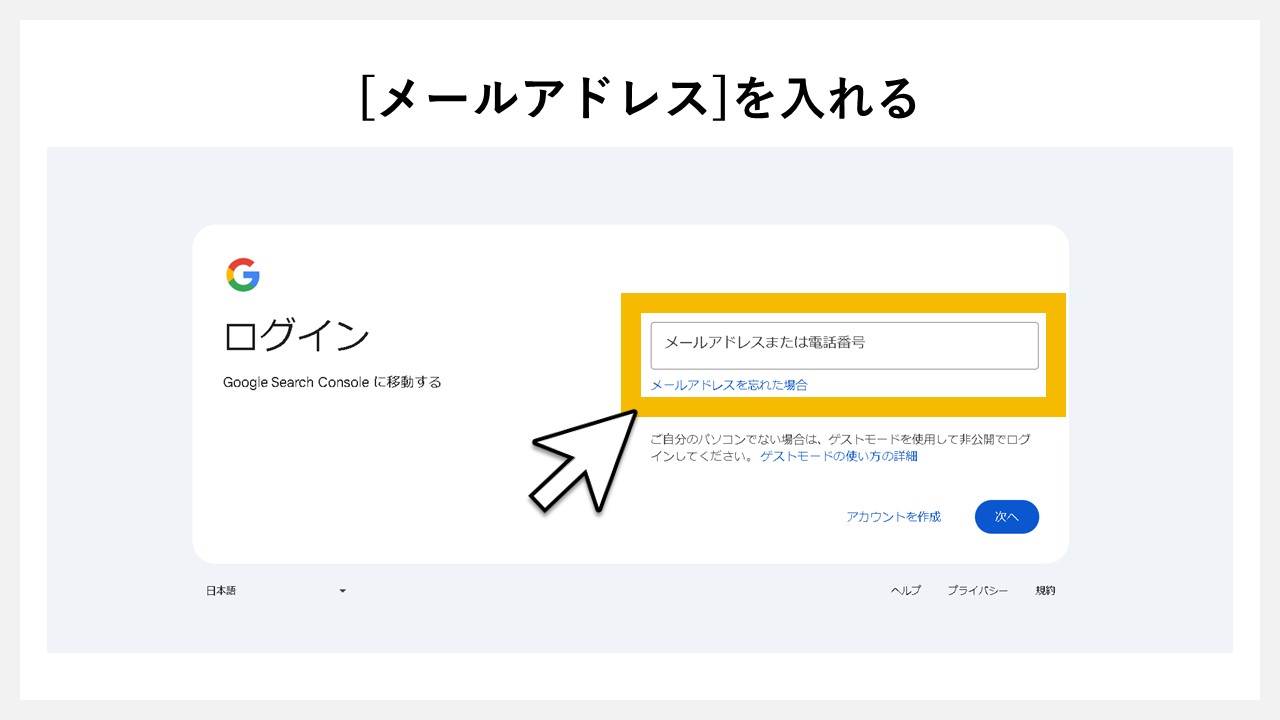Click the dropdown arrow next to 日本語
The image size is (1280, 720).
[x=342, y=590]
